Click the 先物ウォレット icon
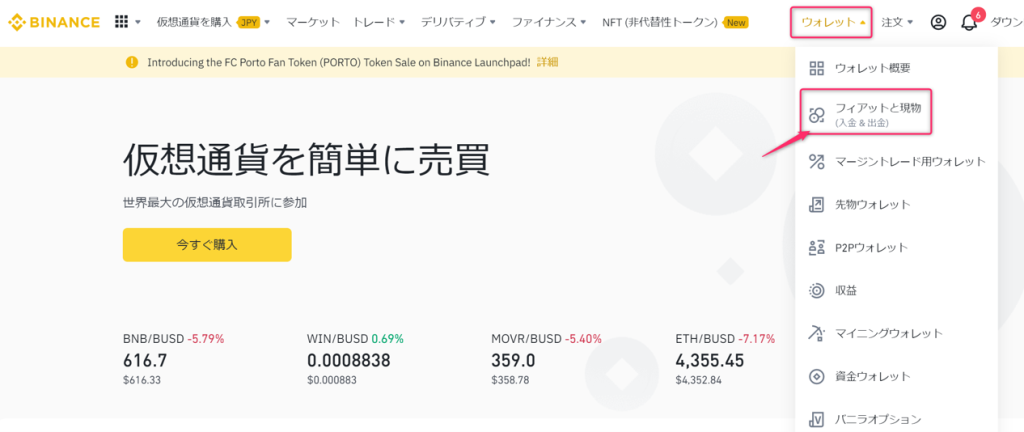This screenshot has width=1024, height=432. (816, 204)
